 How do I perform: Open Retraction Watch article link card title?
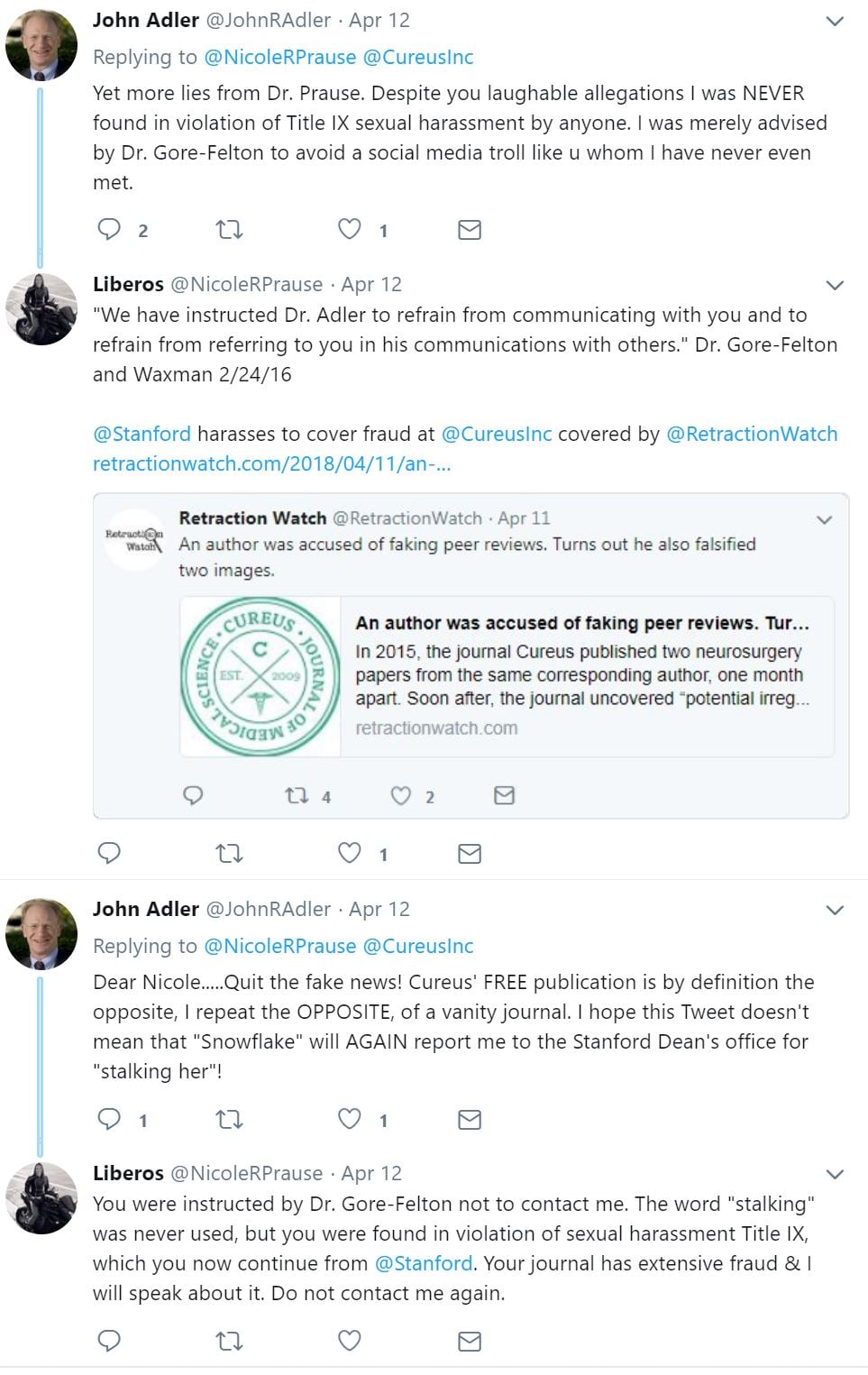582,623
